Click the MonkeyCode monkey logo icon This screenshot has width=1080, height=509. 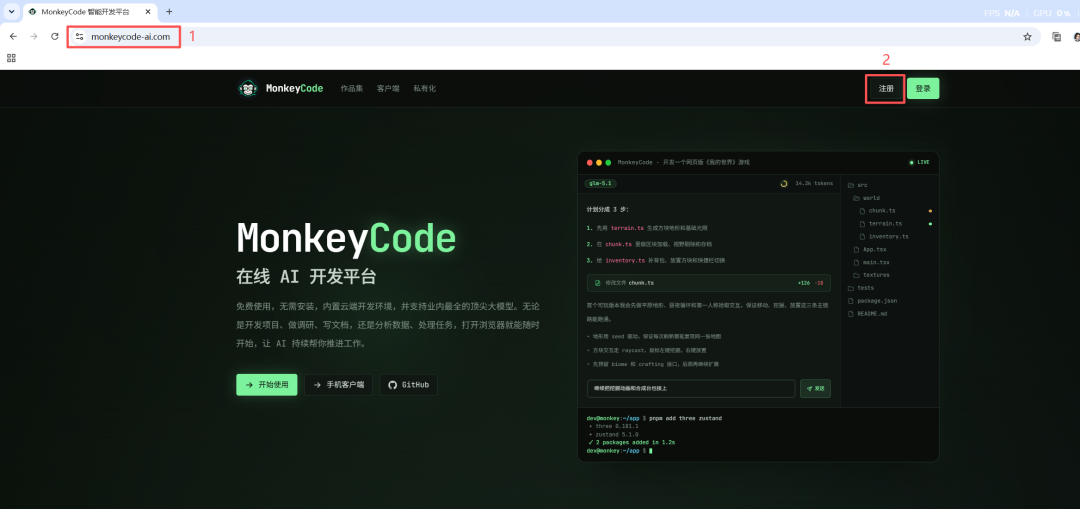(x=247, y=88)
